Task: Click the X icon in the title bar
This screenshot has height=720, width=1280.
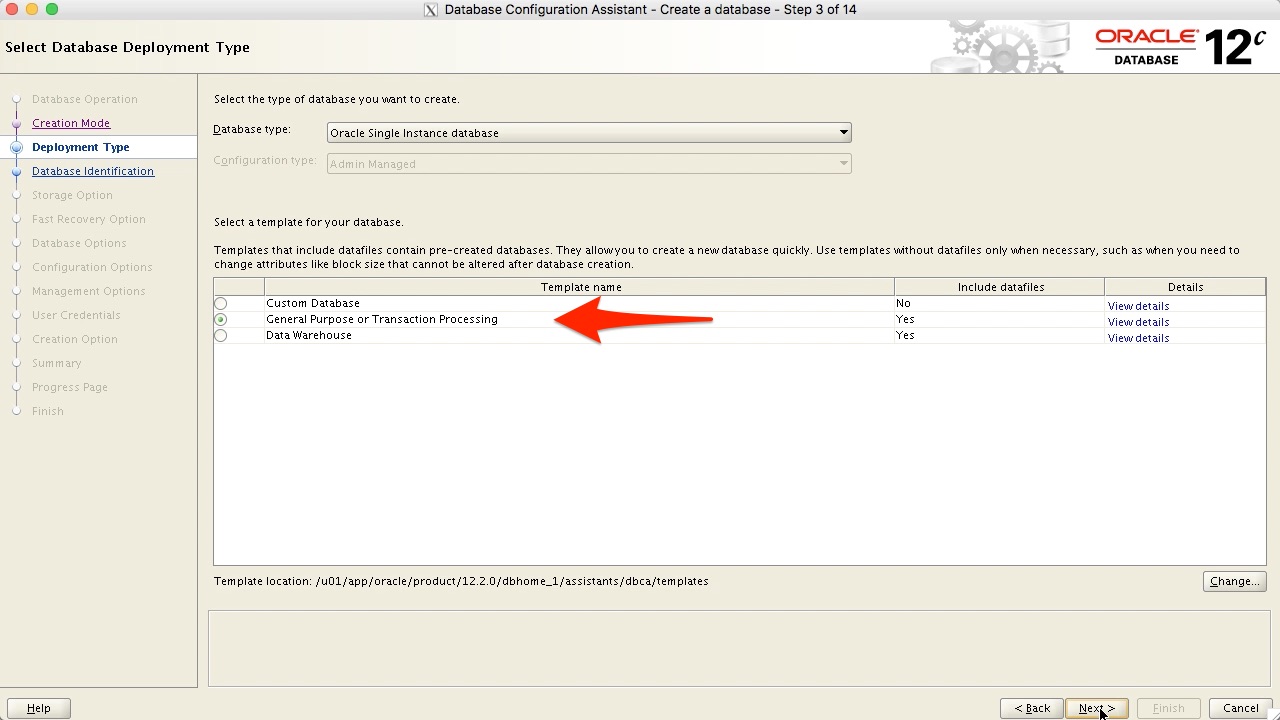Action: coord(430,10)
